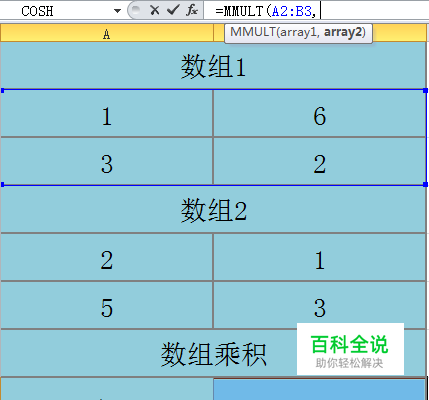This screenshot has width=429, height=400.
Task: Open the Insert Function fx dialog
Action: coord(192,10)
